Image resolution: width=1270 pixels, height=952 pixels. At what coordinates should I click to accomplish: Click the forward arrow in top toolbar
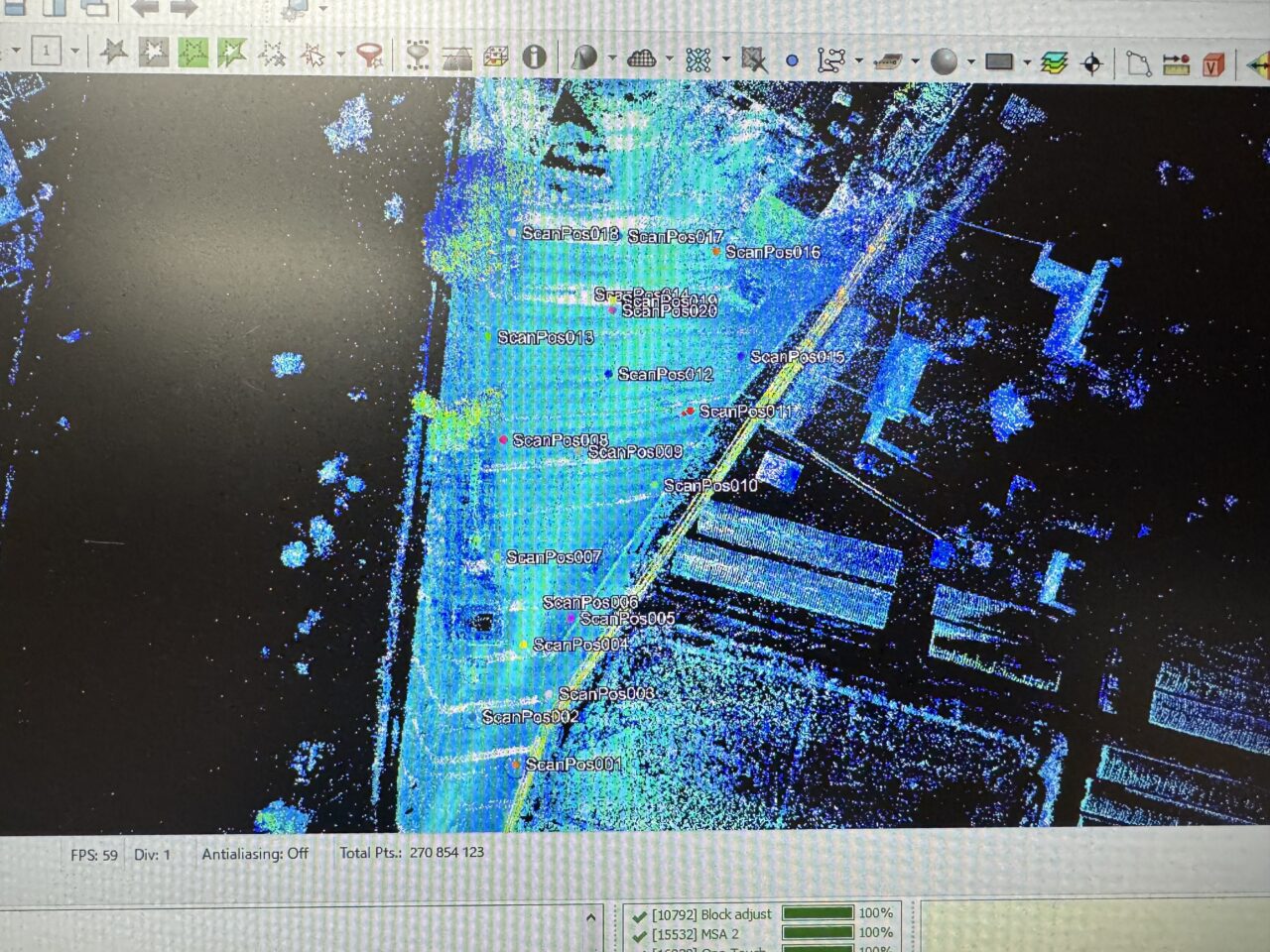point(184,8)
